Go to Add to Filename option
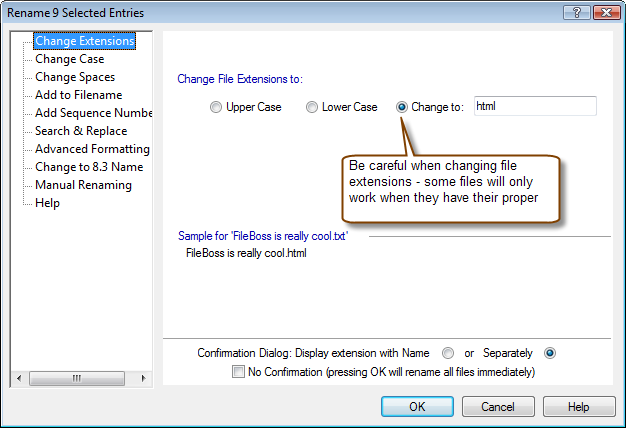626x428 pixels. [79, 95]
